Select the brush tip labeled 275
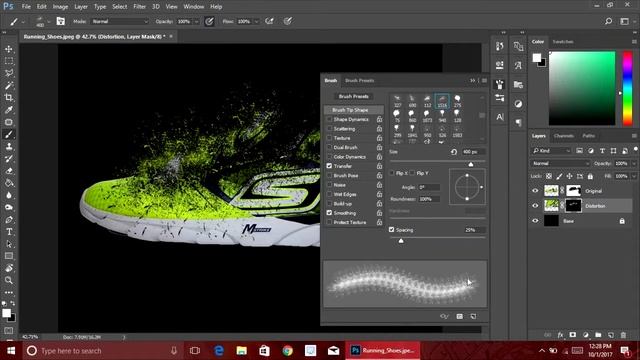The height and width of the screenshot is (360, 640). [x=457, y=101]
